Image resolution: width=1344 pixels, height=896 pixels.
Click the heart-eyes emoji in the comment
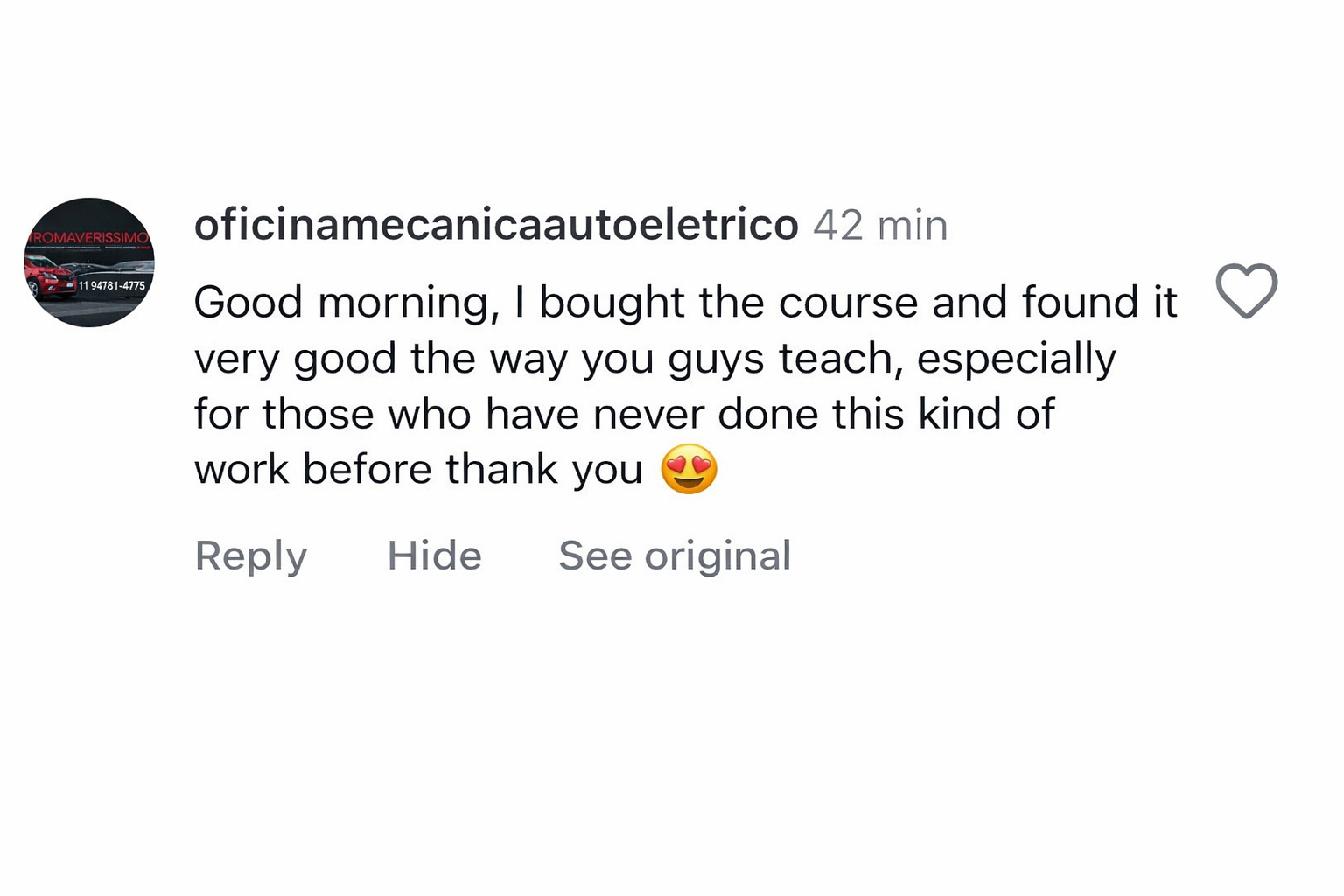click(x=689, y=469)
